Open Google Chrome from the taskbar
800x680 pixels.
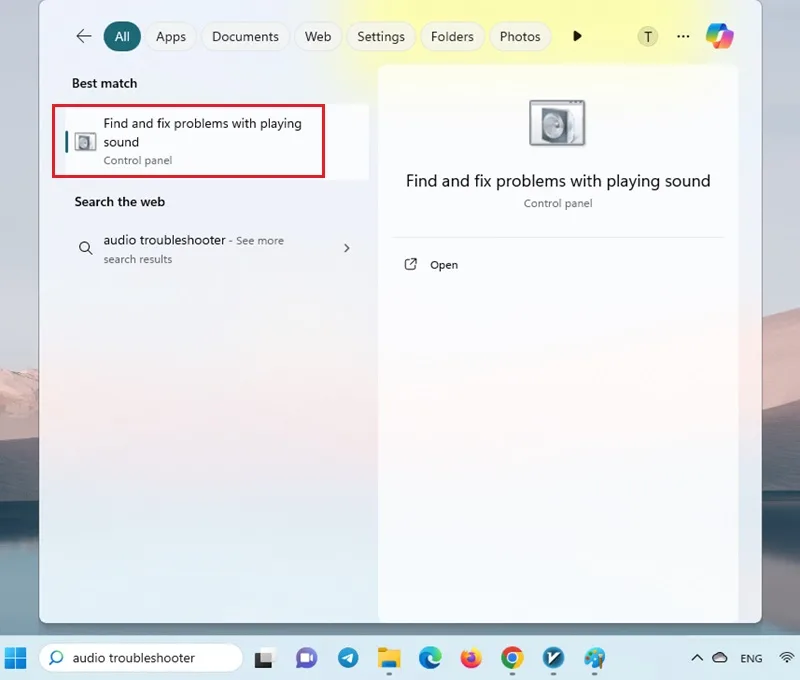(x=512, y=658)
